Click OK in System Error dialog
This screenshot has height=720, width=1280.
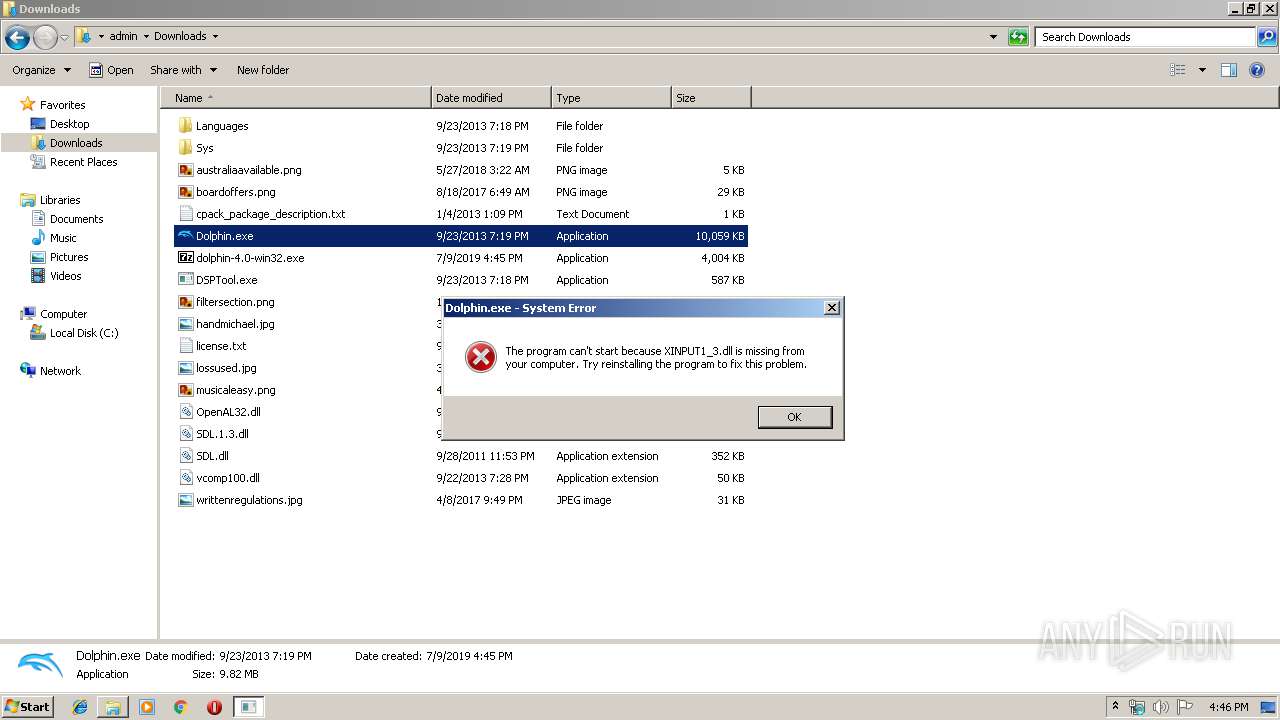coord(795,417)
